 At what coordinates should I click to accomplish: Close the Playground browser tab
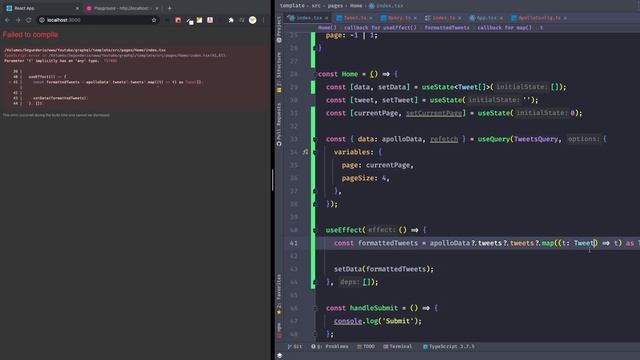(x=157, y=8)
